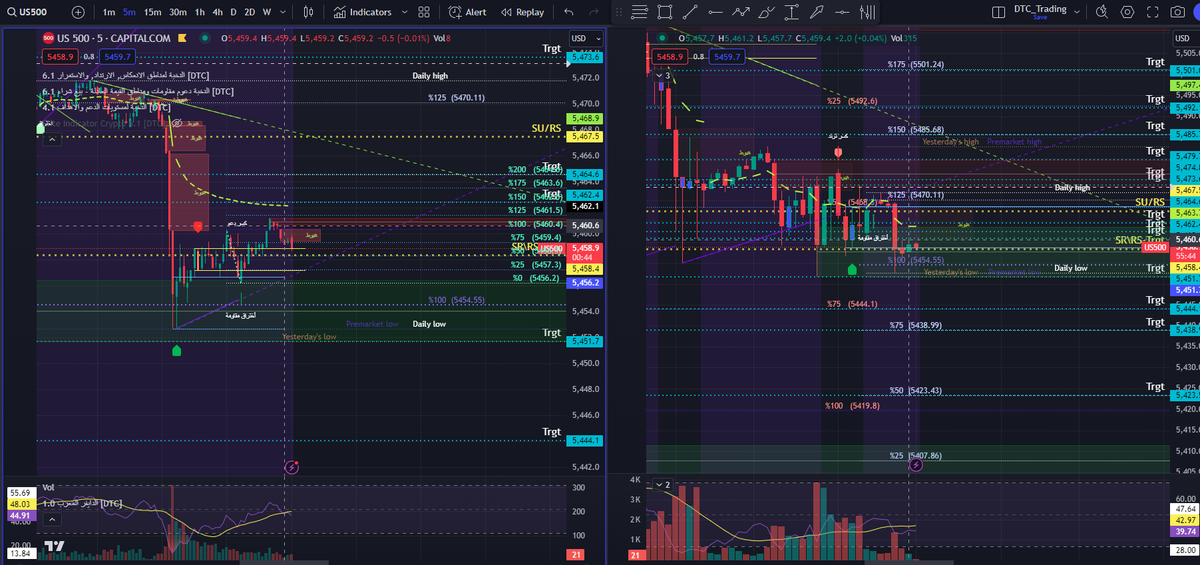This screenshot has width=1200, height=565.
Task: Click the red US500 price tag on right axis
Action: point(1156,246)
